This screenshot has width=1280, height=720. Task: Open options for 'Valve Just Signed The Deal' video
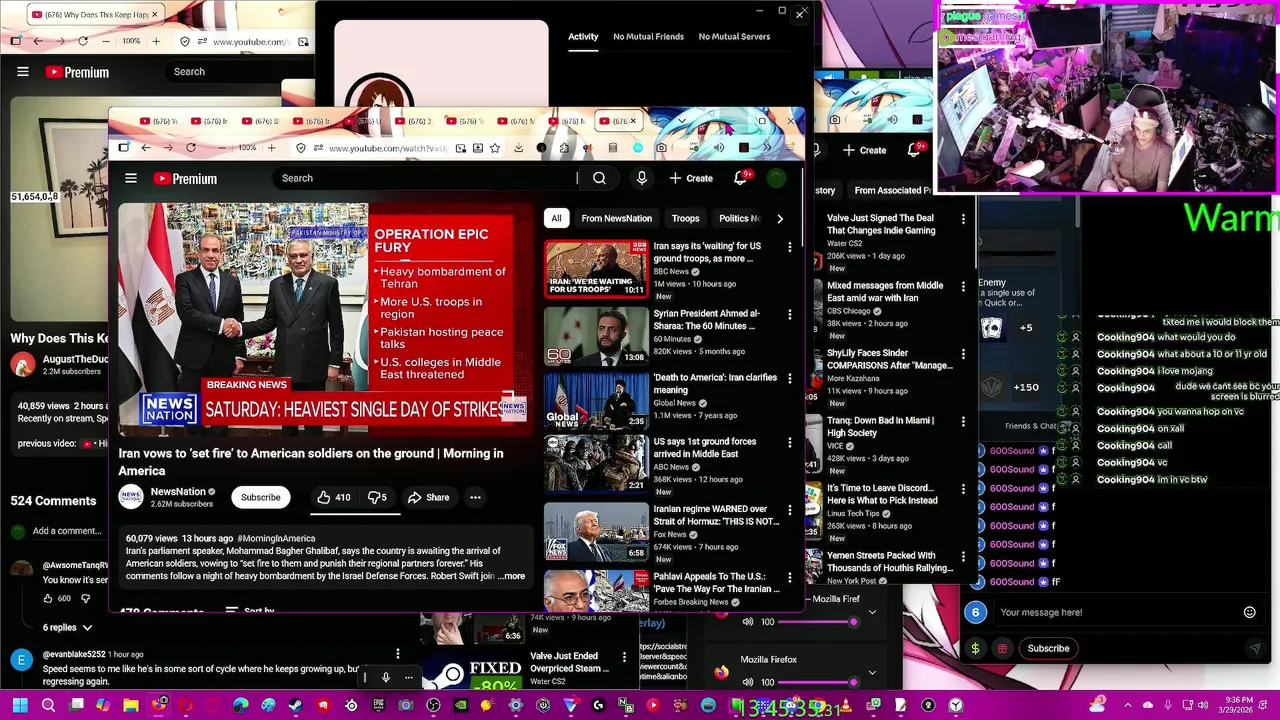pyautogui.click(x=963, y=219)
